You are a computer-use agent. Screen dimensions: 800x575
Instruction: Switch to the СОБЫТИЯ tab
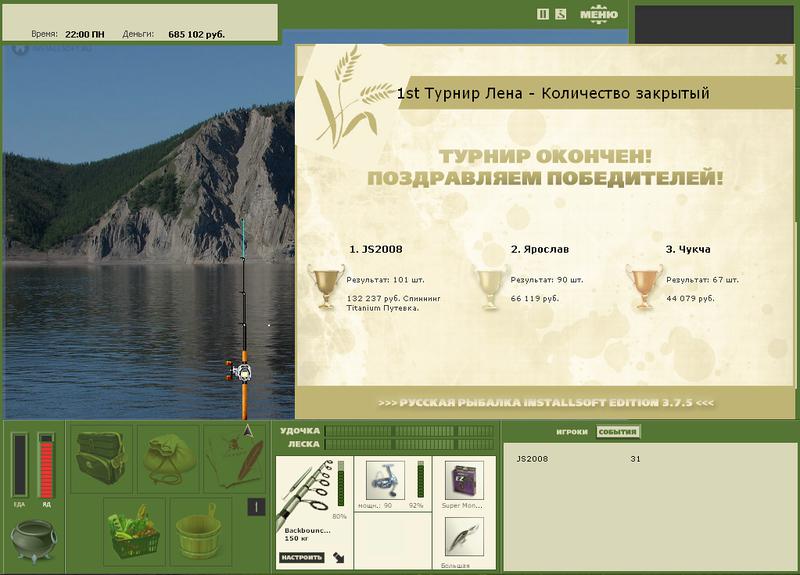click(617, 432)
